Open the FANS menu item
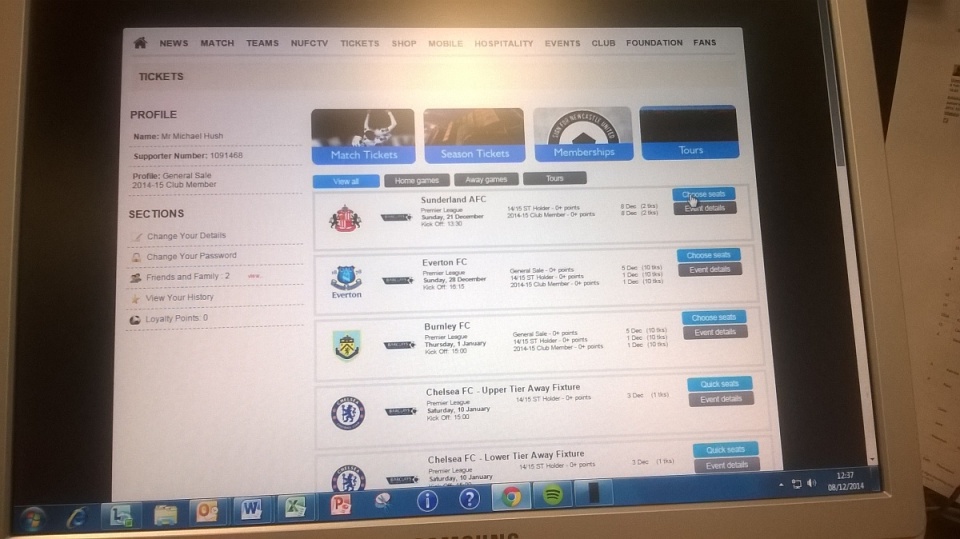 (x=704, y=42)
